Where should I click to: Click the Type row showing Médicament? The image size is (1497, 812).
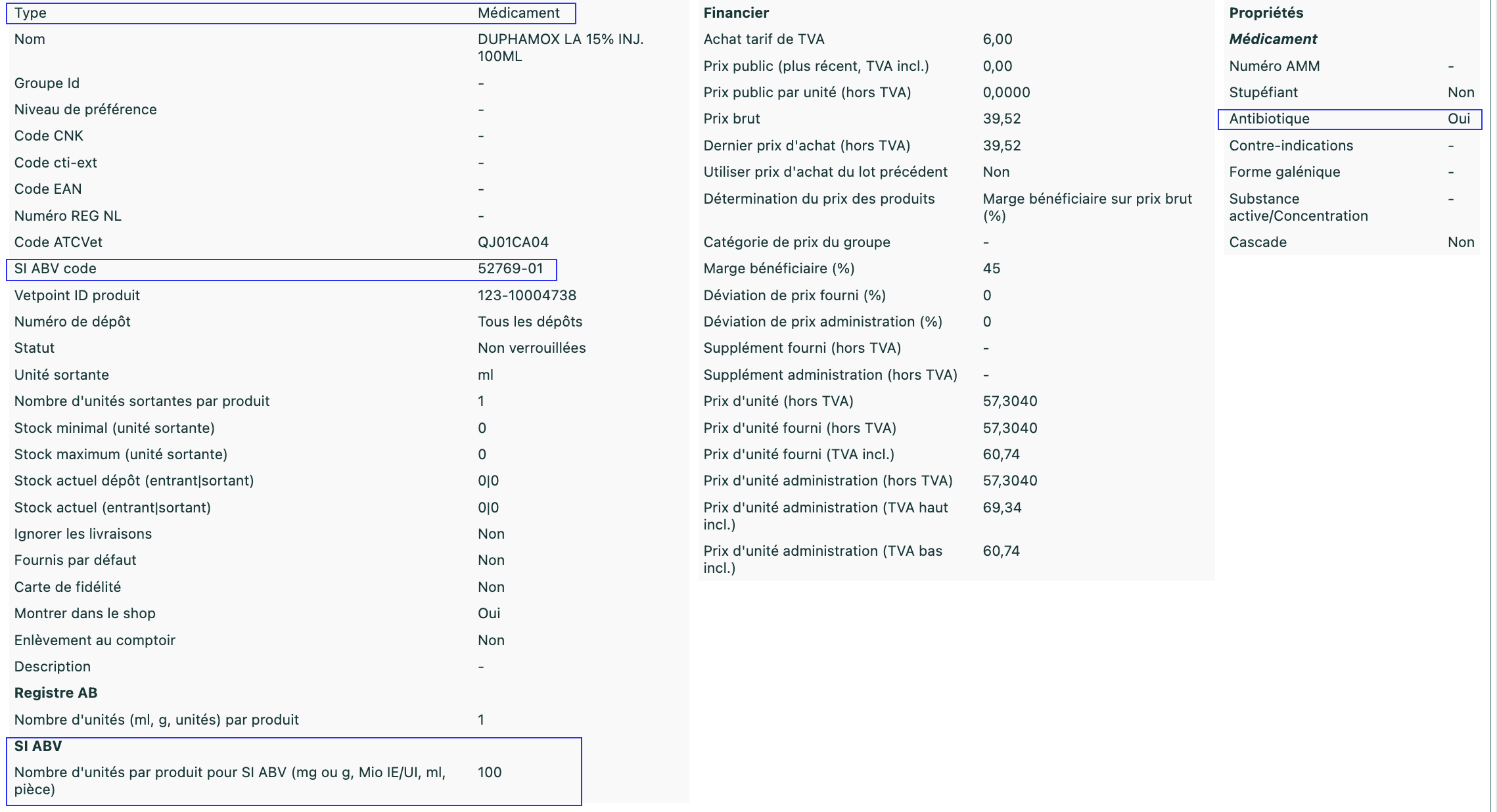[x=290, y=13]
